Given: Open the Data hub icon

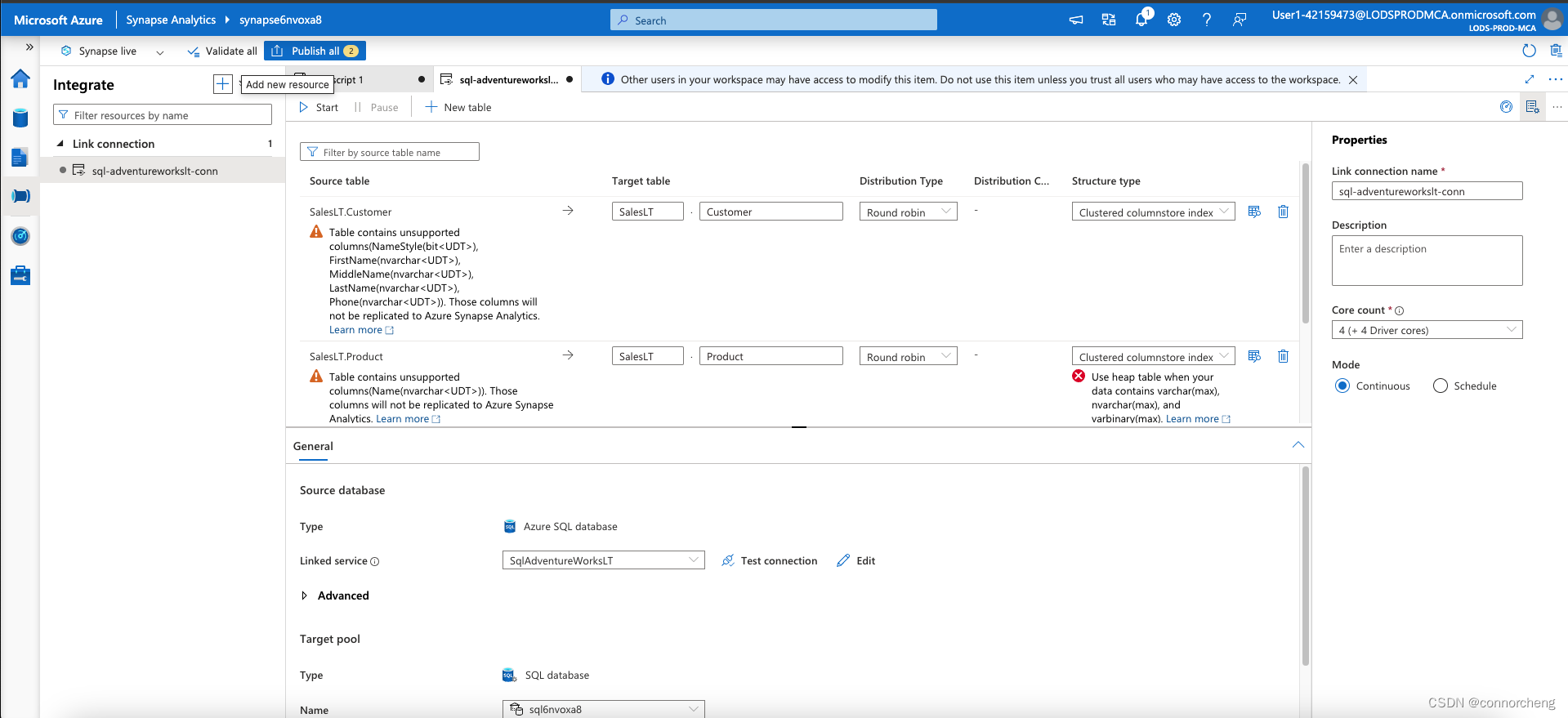Looking at the screenshot, I should click(20, 118).
